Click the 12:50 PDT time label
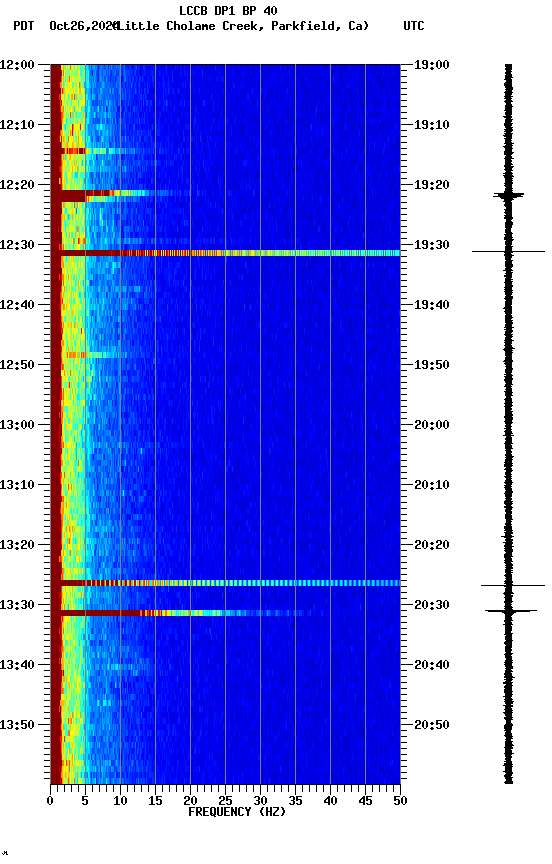 [17, 365]
